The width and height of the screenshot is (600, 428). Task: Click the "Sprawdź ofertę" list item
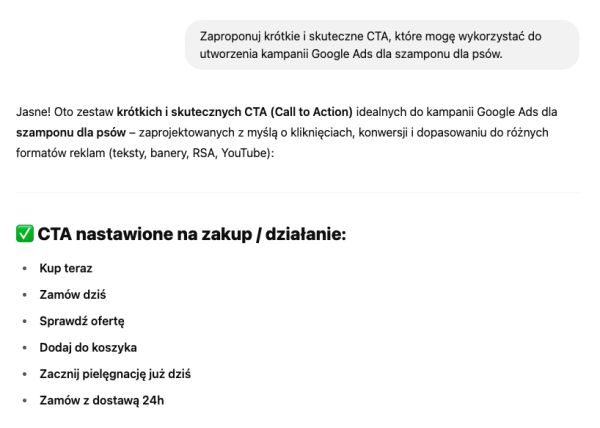82,321
